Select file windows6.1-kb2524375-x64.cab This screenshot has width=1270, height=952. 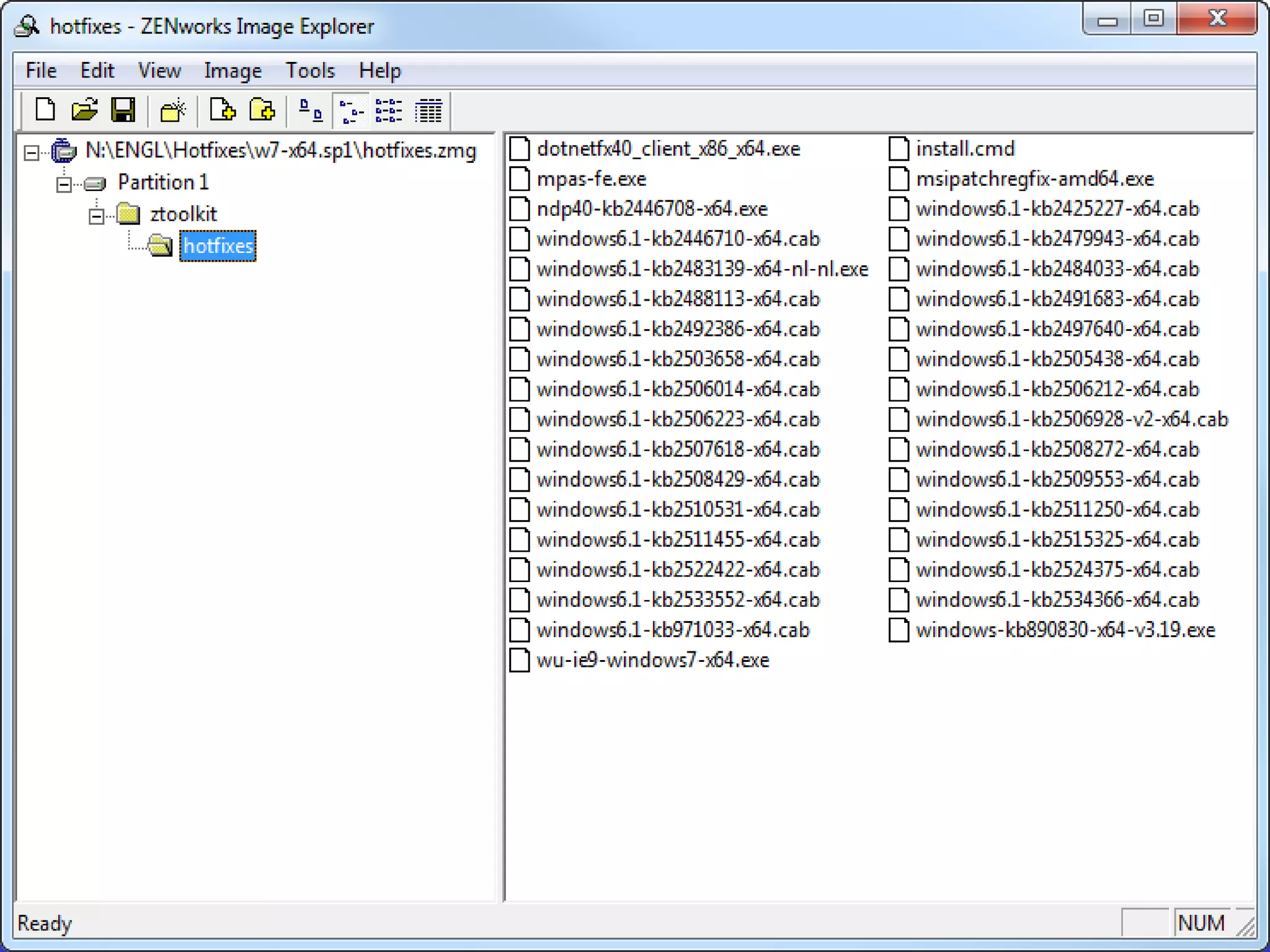[1058, 570]
